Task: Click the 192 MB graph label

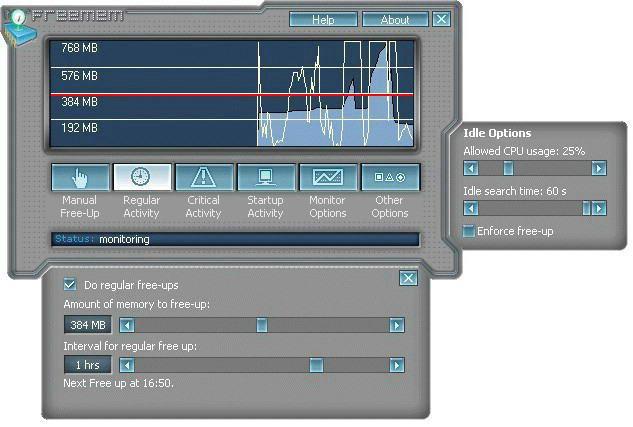Action: 80,128
